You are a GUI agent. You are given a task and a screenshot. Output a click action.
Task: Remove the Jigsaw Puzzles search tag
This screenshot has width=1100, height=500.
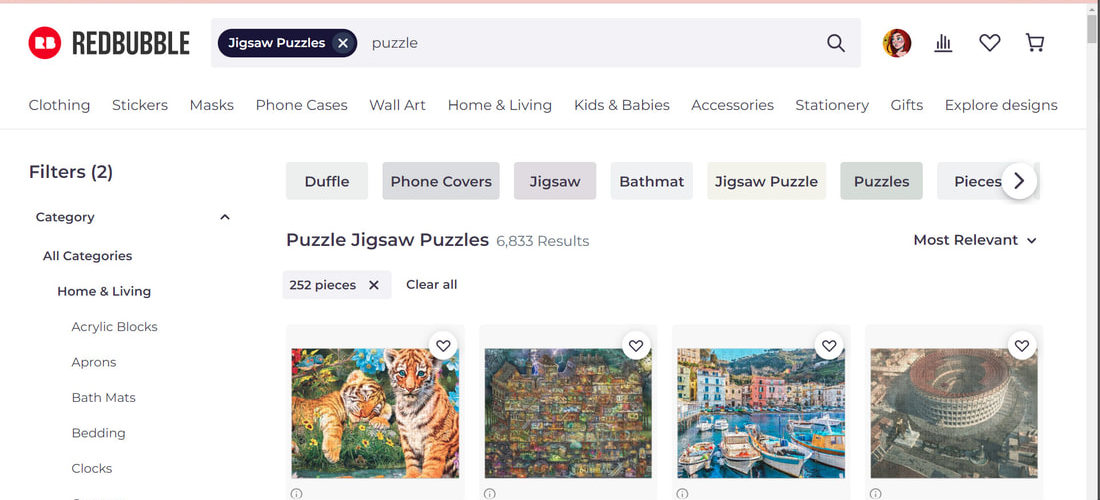(x=342, y=43)
